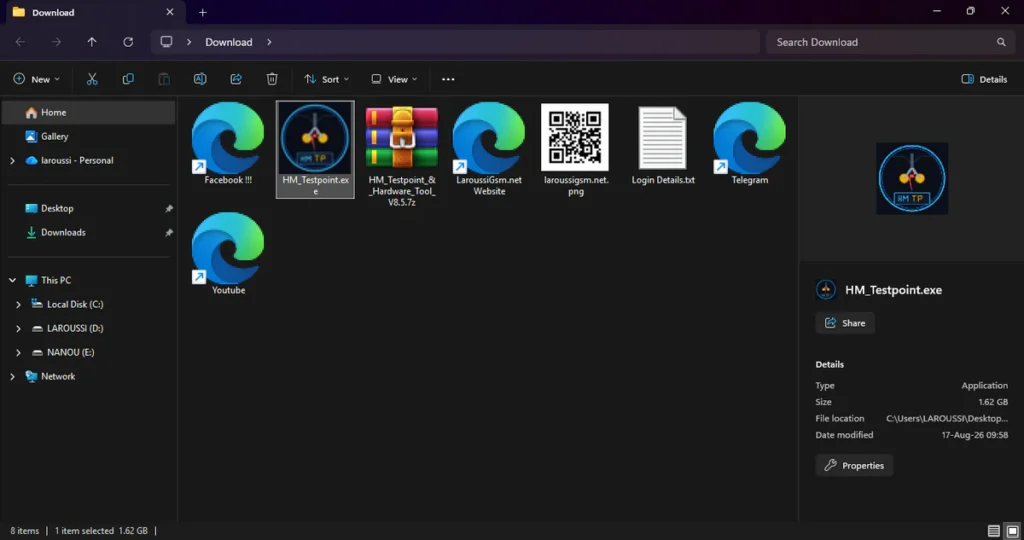
Task: Rename the selected file via rename icon
Action: tap(200, 79)
